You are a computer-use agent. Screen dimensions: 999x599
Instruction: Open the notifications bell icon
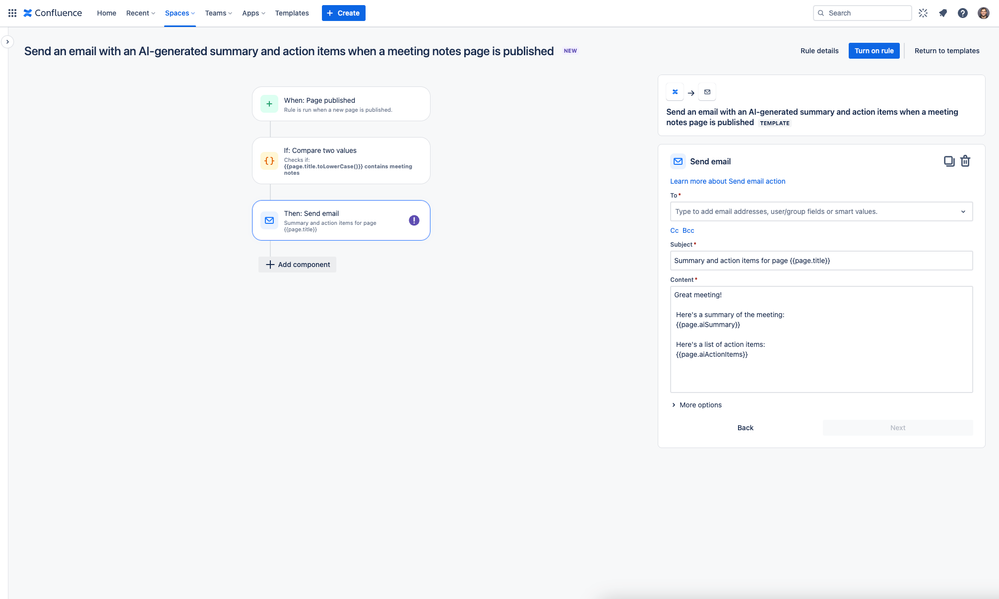point(943,13)
